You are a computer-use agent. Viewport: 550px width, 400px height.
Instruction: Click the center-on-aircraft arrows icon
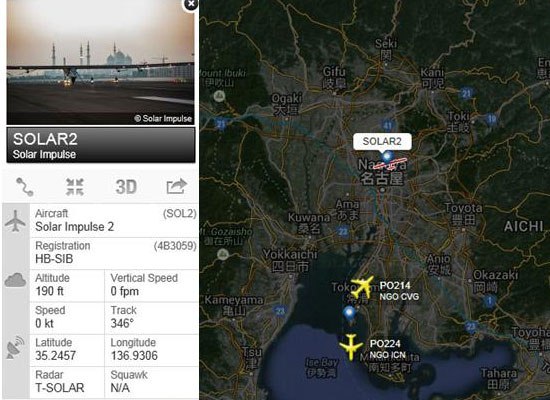(75, 187)
